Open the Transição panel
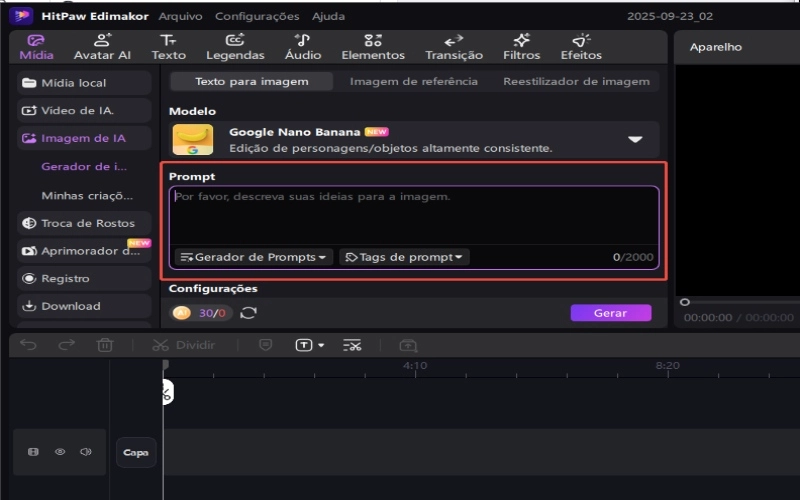This screenshot has height=500, width=800. click(454, 47)
